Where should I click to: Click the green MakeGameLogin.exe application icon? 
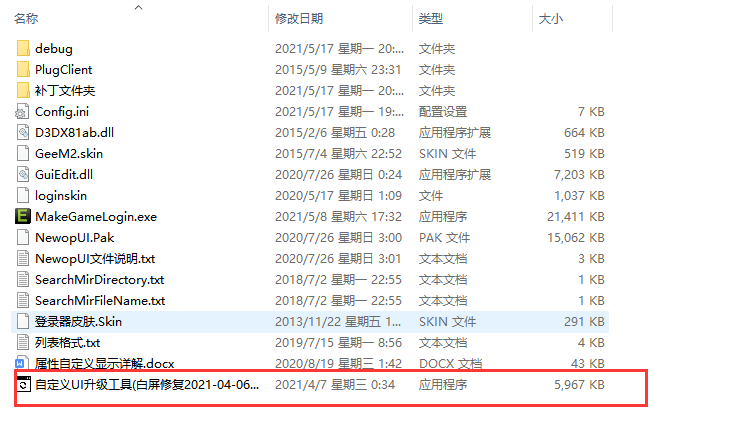click(23, 216)
